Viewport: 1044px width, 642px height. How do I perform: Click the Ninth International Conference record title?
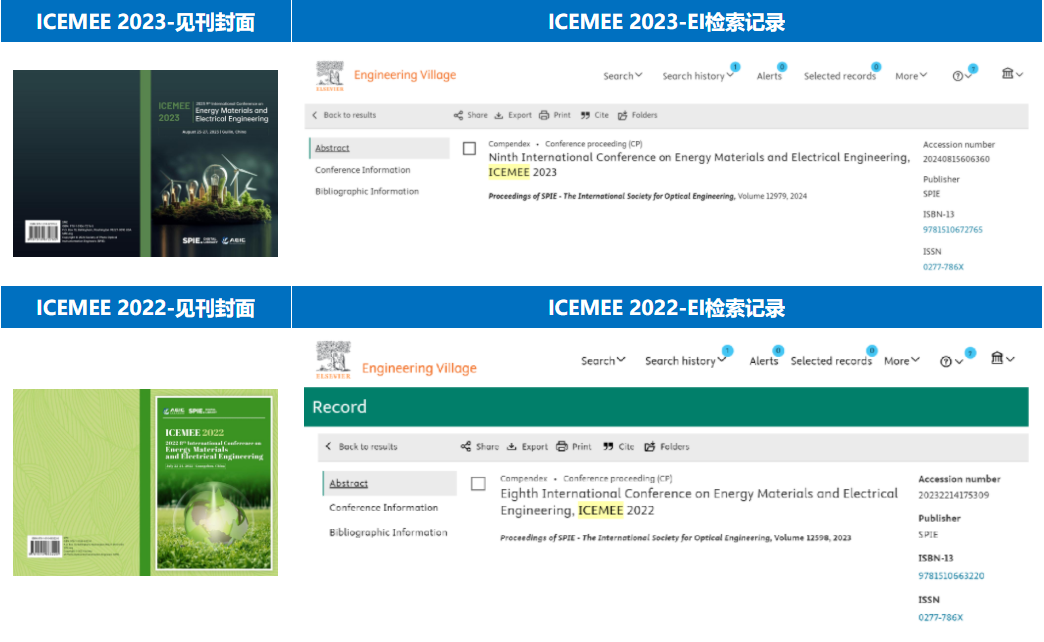click(699, 164)
